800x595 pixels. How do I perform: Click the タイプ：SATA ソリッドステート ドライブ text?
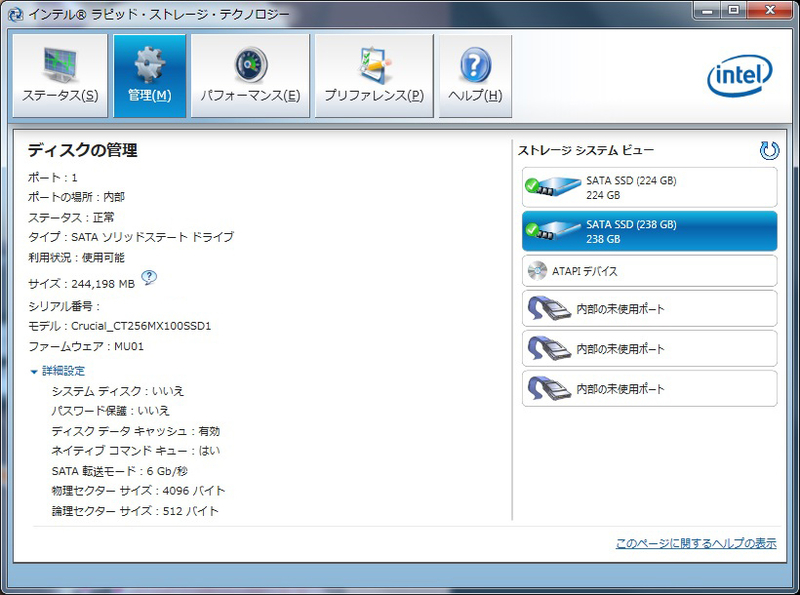click(x=131, y=237)
